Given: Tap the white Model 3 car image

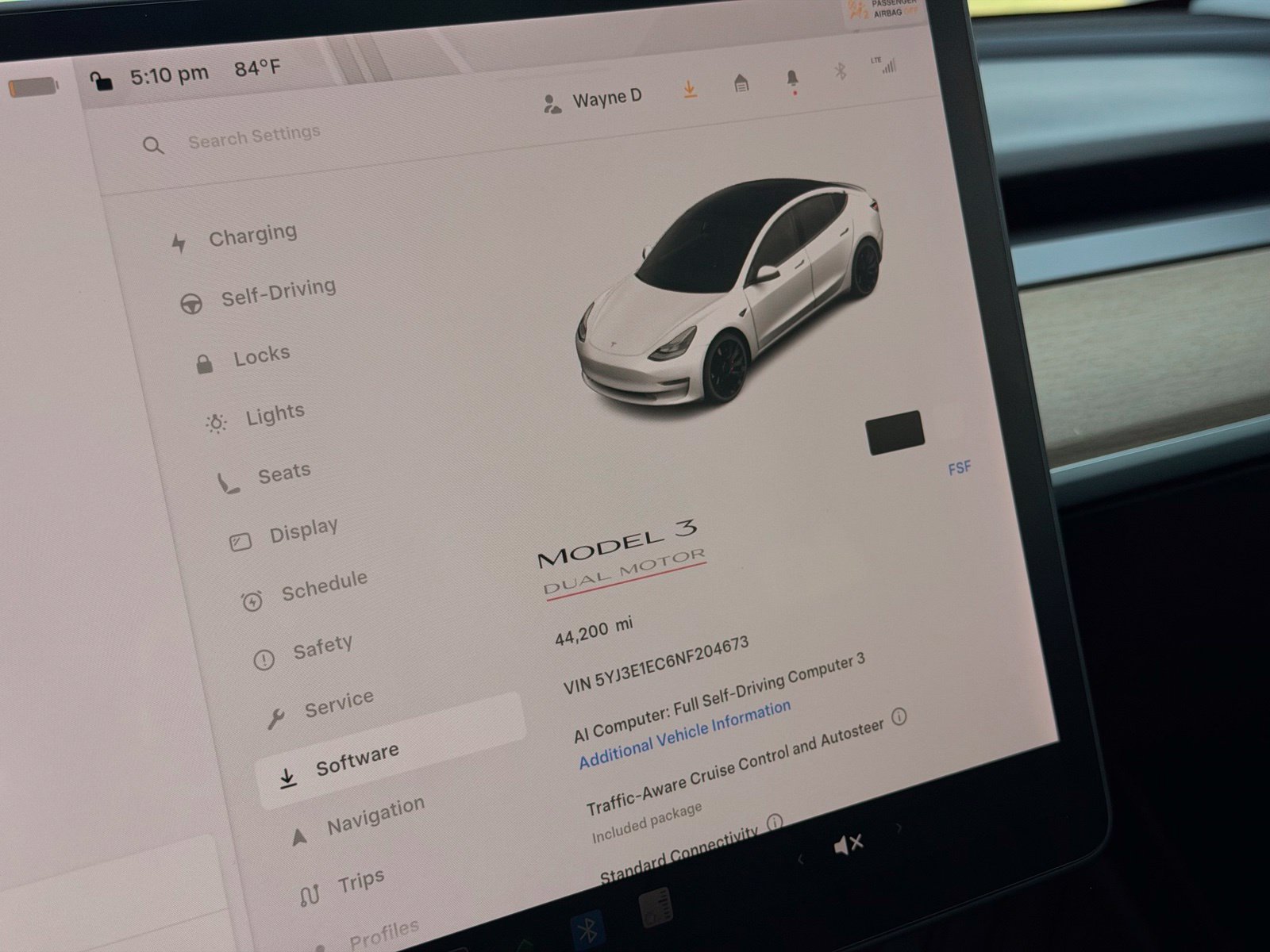Looking at the screenshot, I should click(x=729, y=292).
